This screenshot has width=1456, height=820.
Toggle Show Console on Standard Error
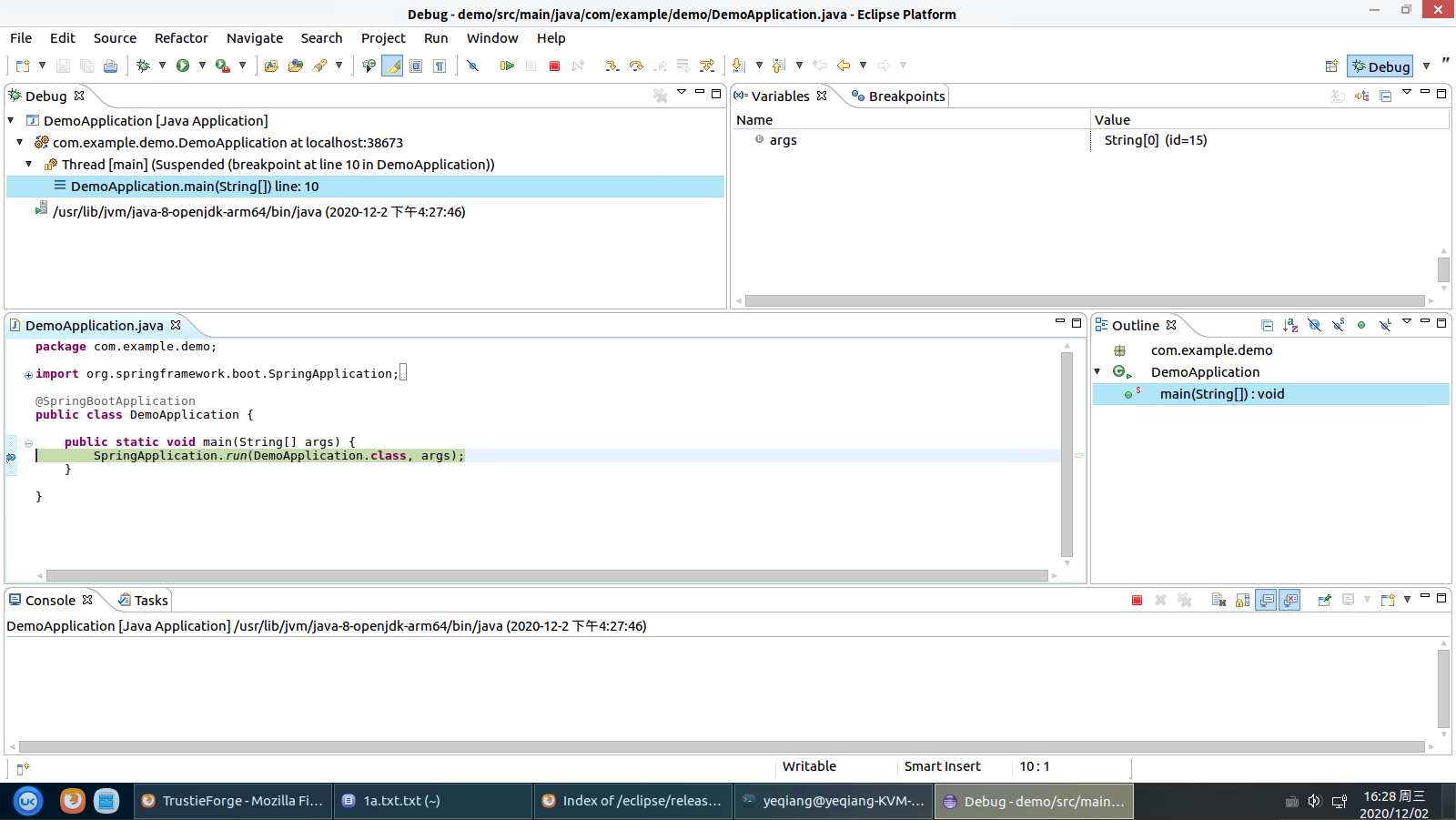[x=1289, y=600]
